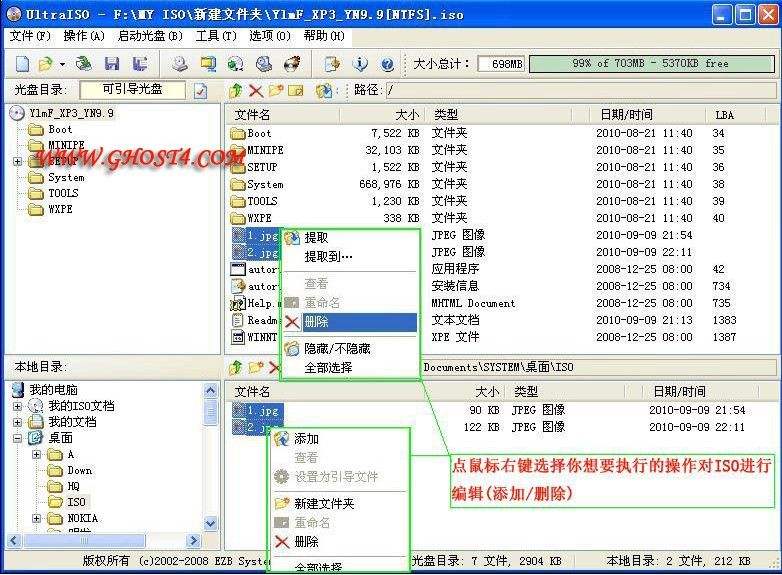782x575 pixels.
Task: Click the Compress ISO toolbar icon
Action: pyautogui.click(x=208, y=64)
